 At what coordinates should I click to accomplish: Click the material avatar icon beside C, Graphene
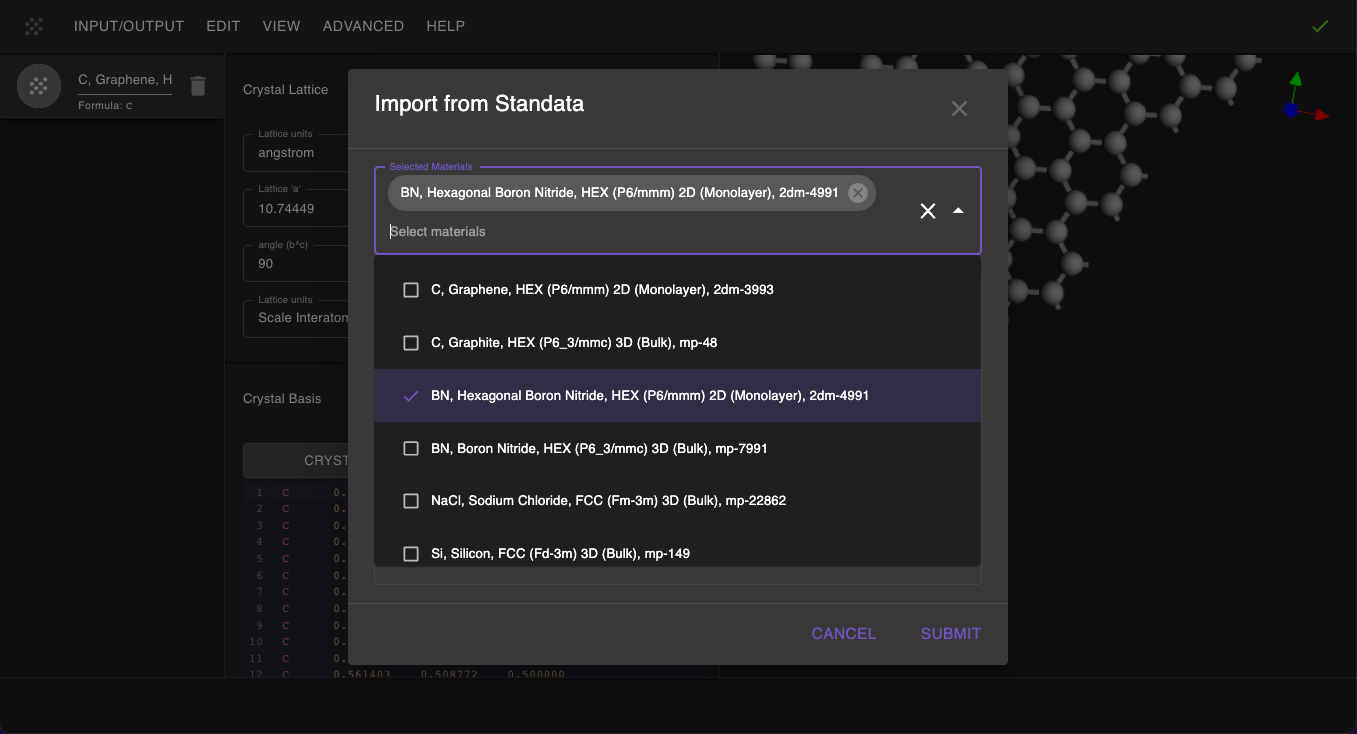click(x=39, y=87)
